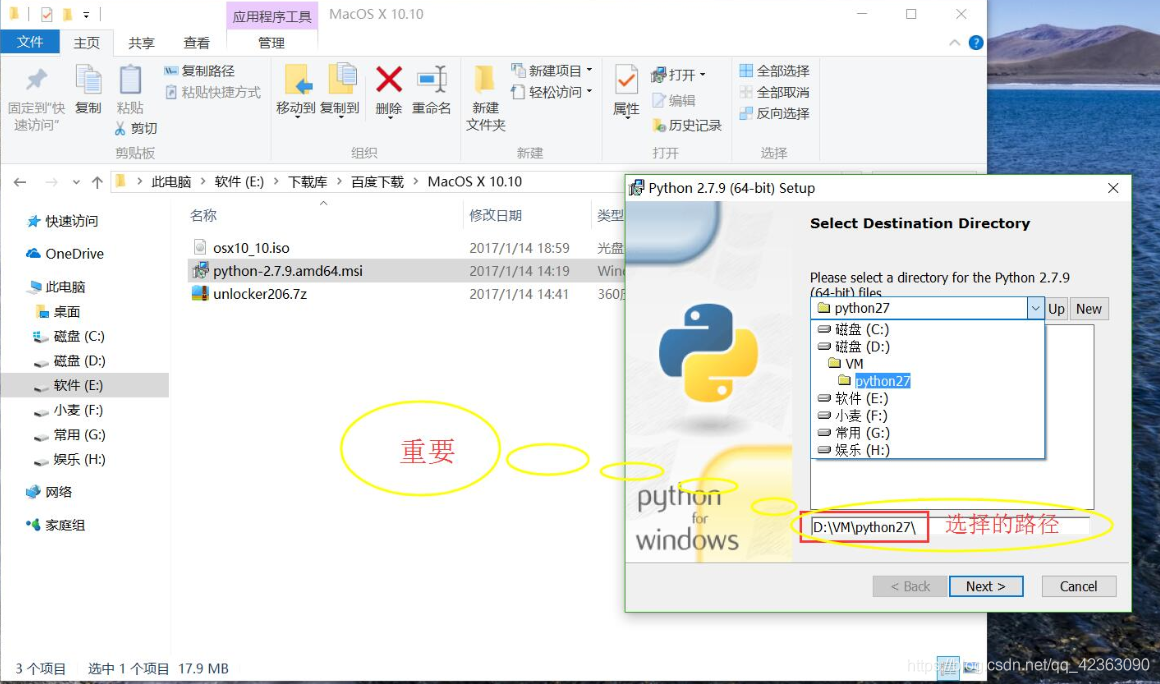Click 百度下载 in the address path

[x=377, y=182]
